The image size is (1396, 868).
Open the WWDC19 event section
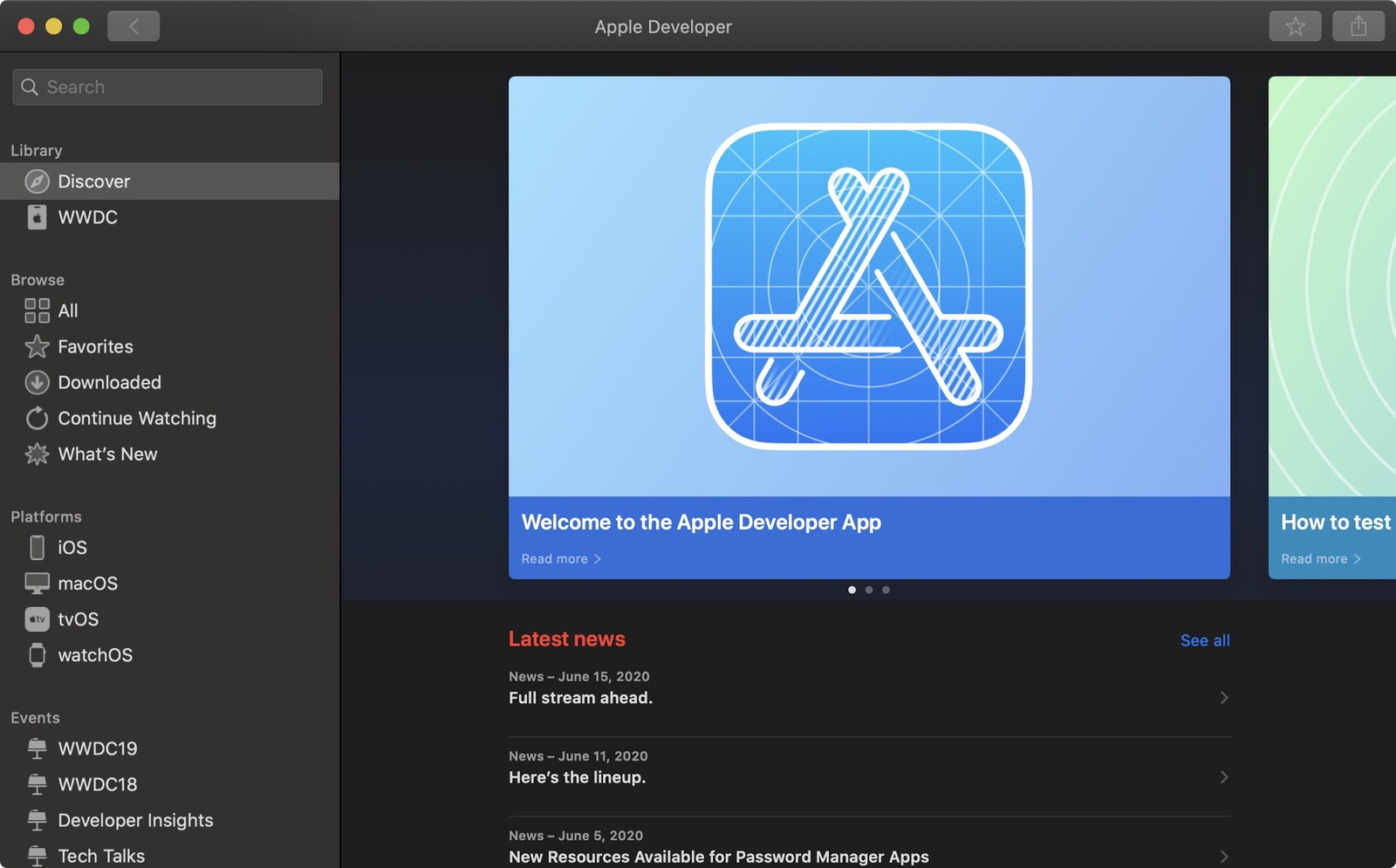97,748
